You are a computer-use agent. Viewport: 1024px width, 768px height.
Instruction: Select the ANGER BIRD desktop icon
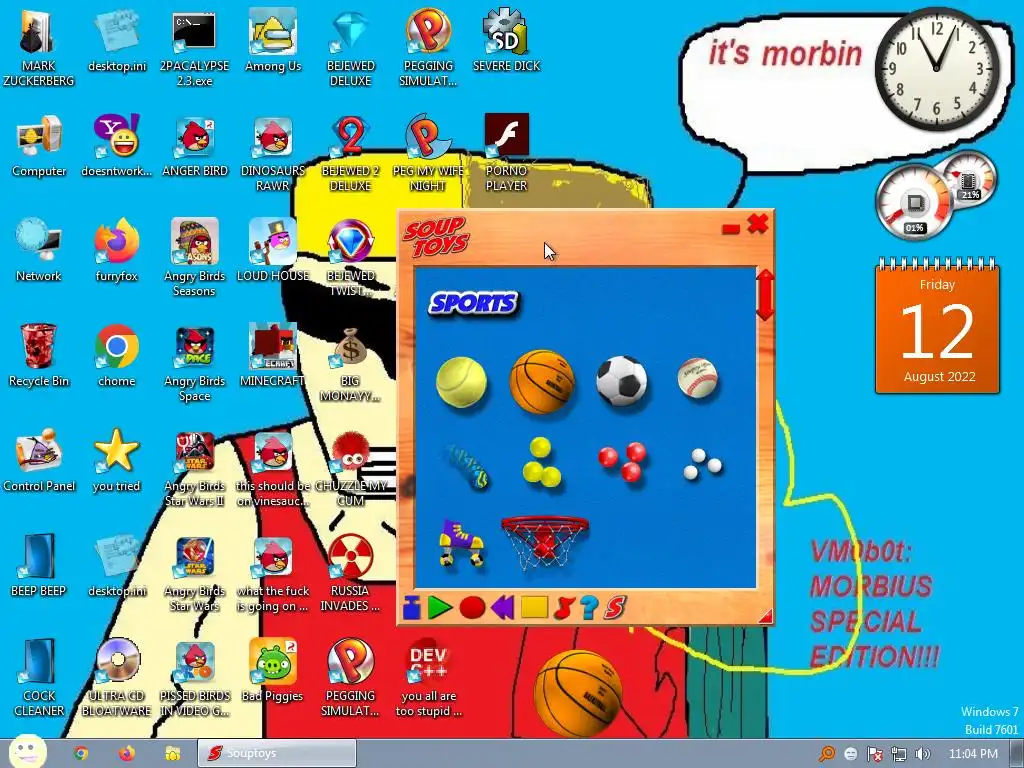[x=195, y=146]
